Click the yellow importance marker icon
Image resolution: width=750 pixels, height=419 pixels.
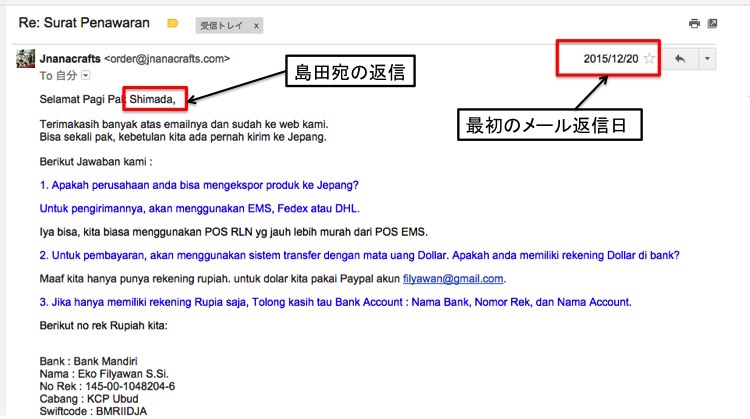pos(173,23)
